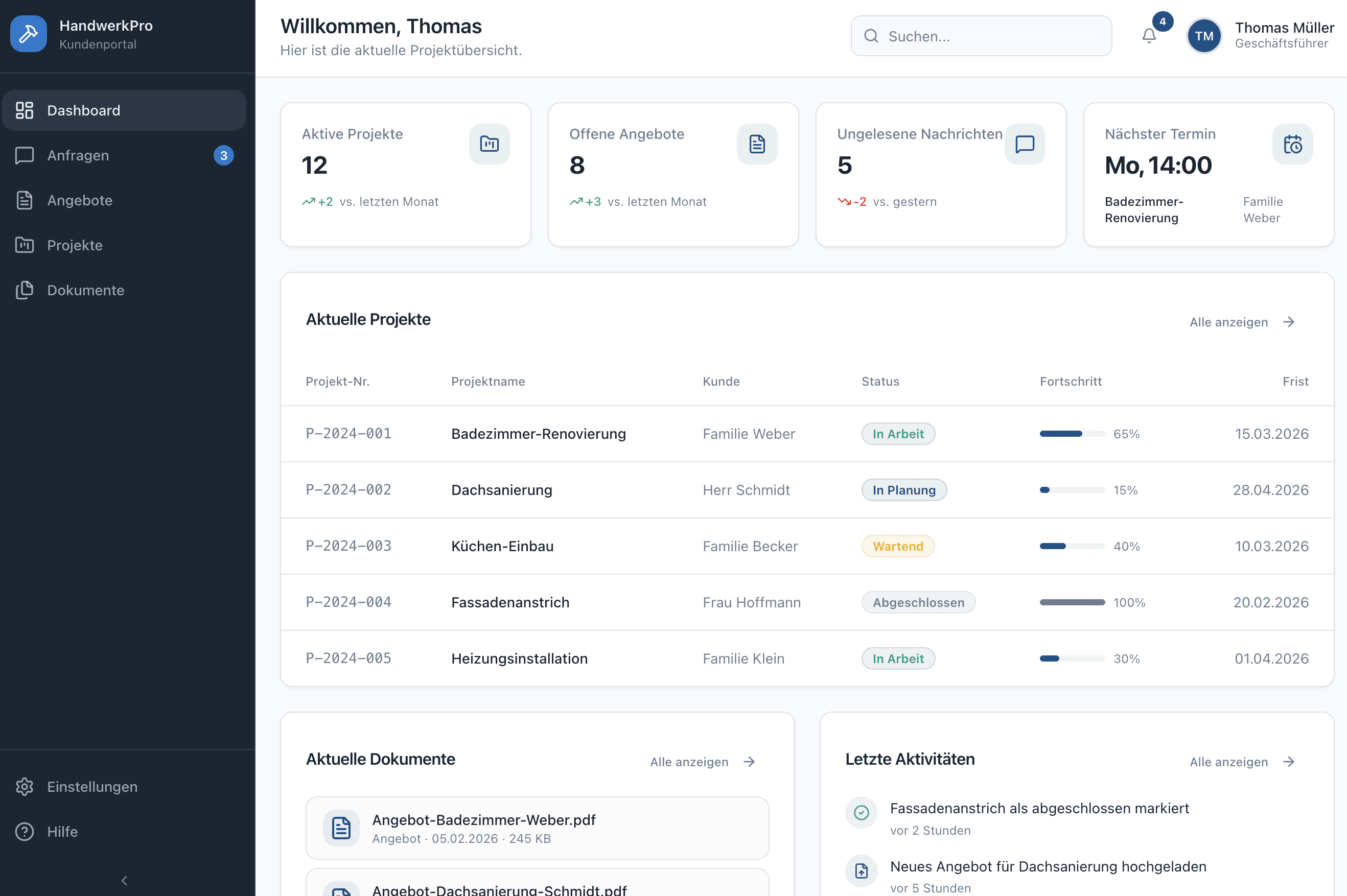Image resolution: width=1347 pixels, height=896 pixels.
Task: Click the TM user avatar
Action: point(1203,36)
